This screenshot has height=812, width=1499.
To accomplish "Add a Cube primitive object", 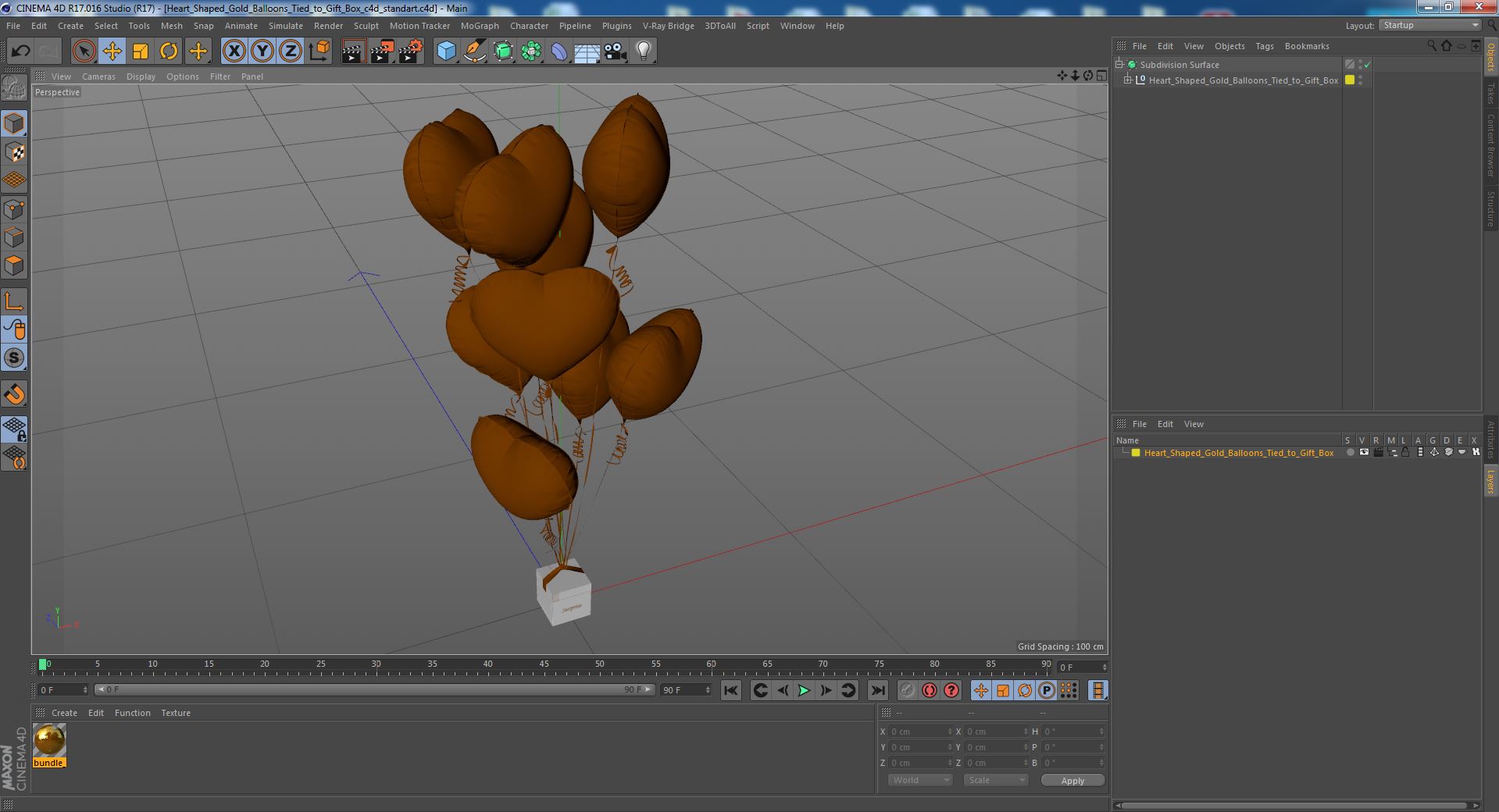I will (446, 52).
